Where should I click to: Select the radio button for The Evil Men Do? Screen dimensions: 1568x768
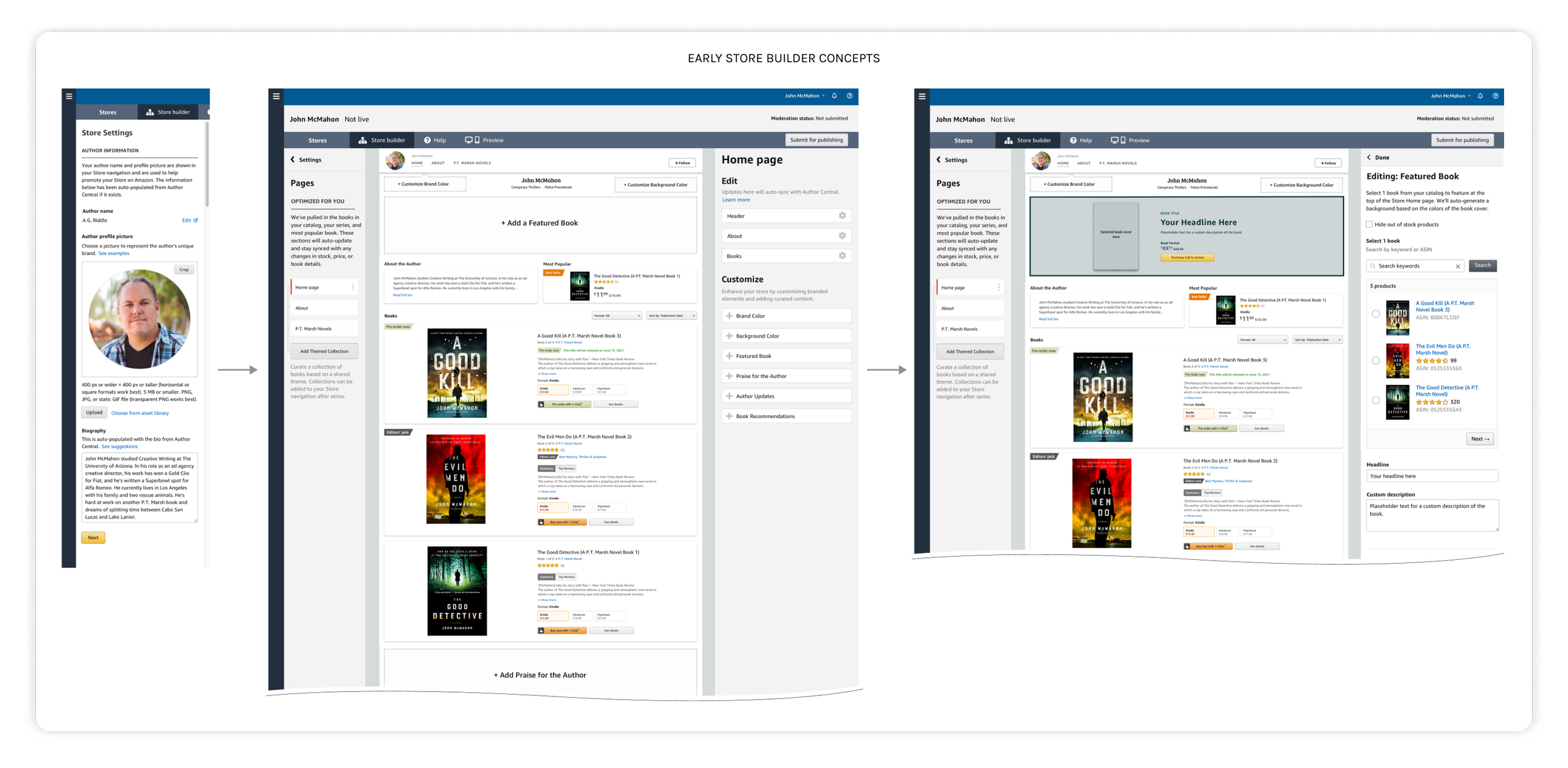[x=1376, y=360]
